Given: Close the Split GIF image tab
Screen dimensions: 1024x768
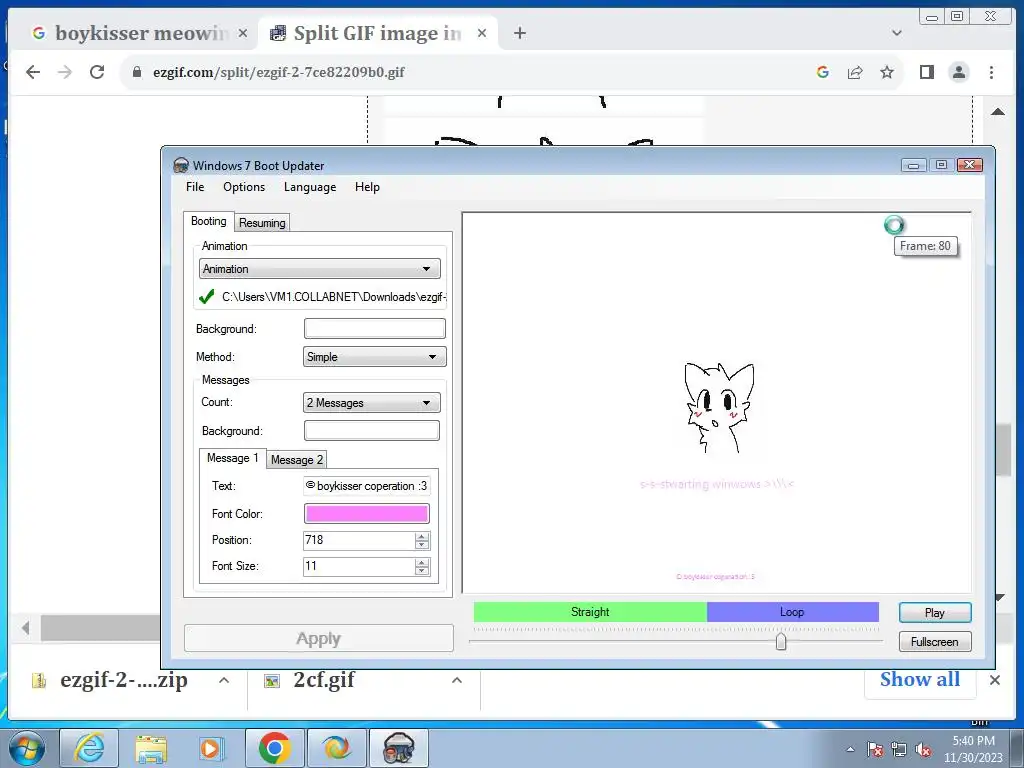Looking at the screenshot, I should pos(482,33).
